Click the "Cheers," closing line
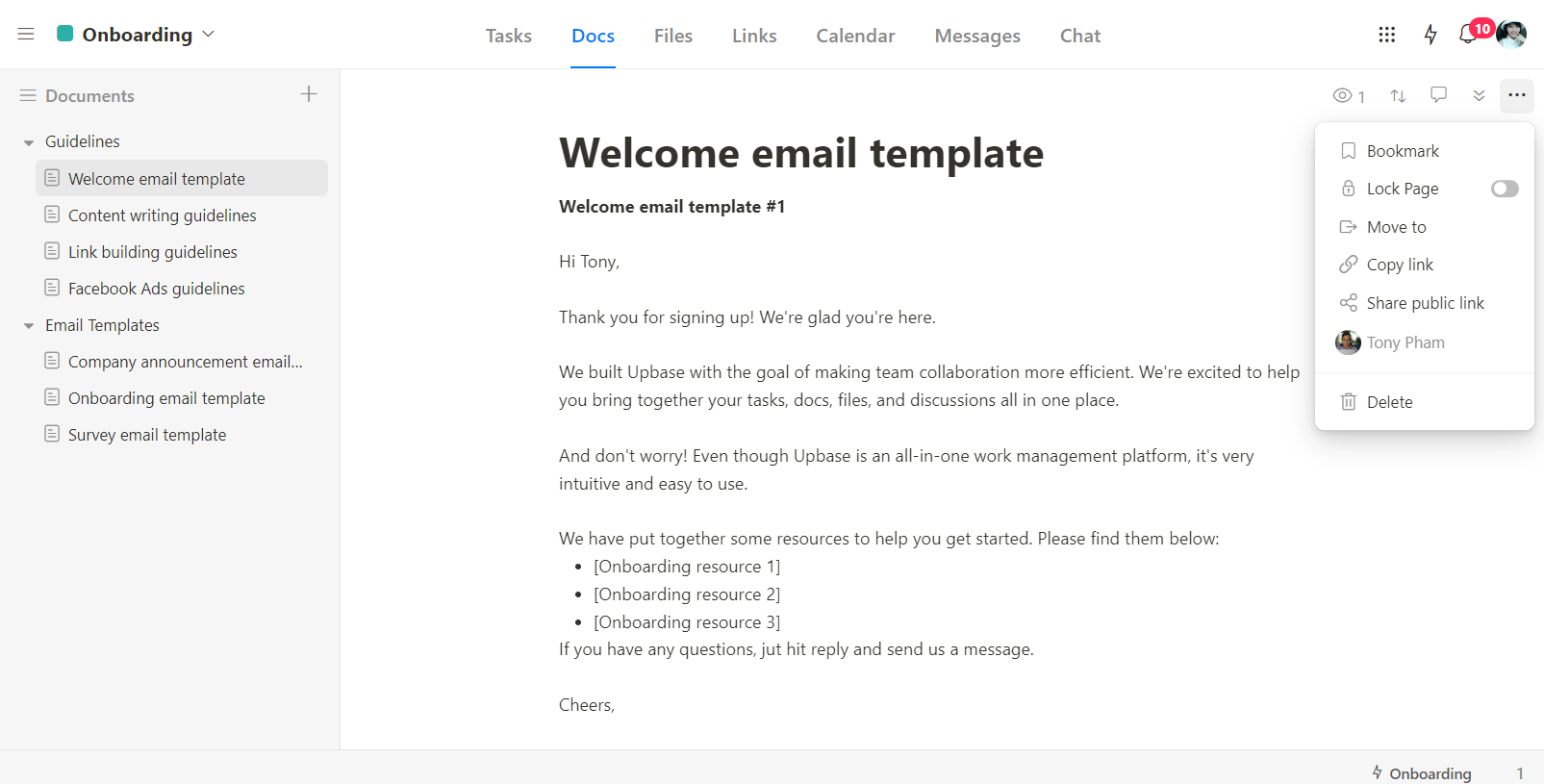The width and height of the screenshot is (1544, 784). 587,705
